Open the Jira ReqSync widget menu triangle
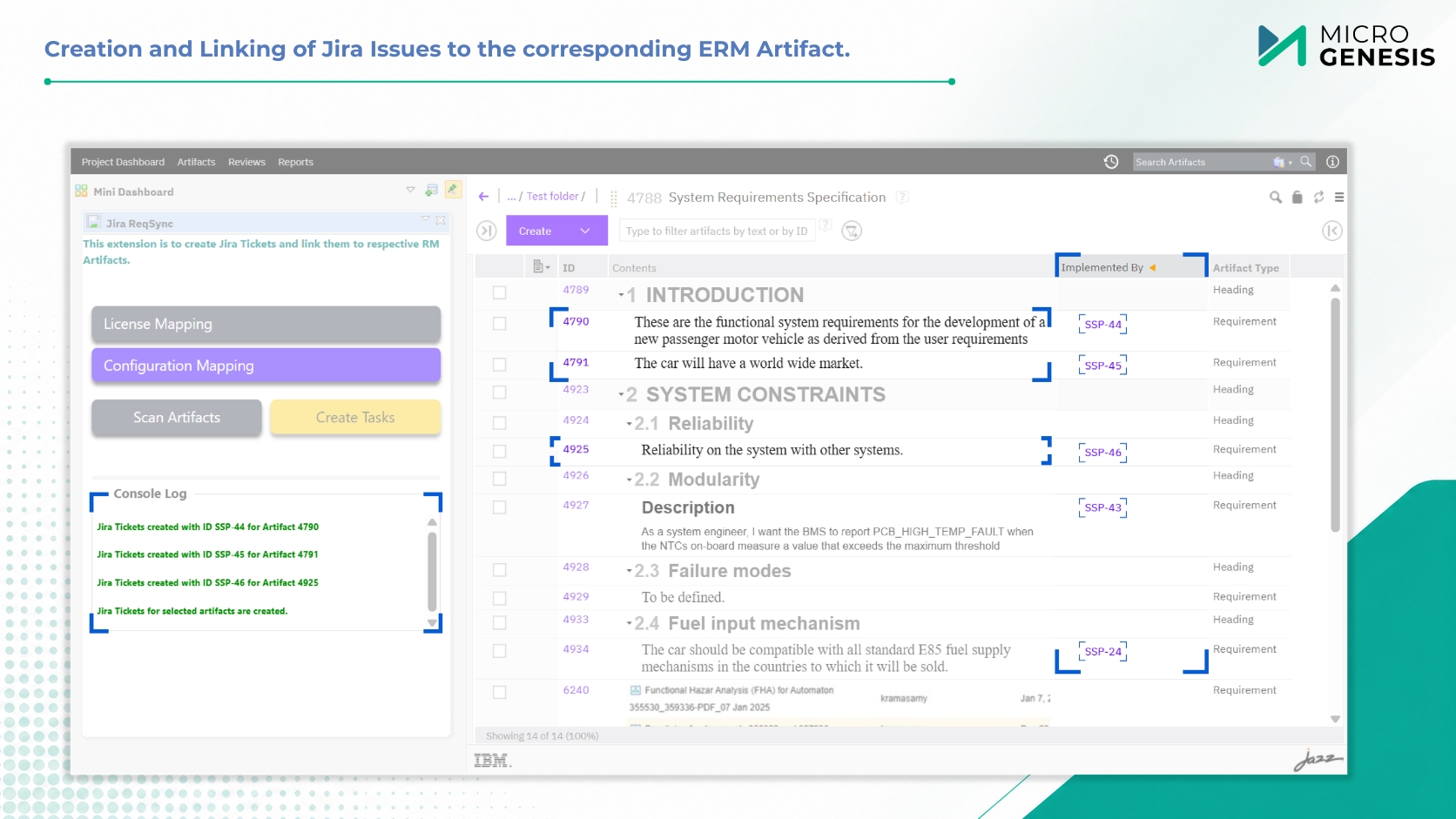 click(x=426, y=219)
